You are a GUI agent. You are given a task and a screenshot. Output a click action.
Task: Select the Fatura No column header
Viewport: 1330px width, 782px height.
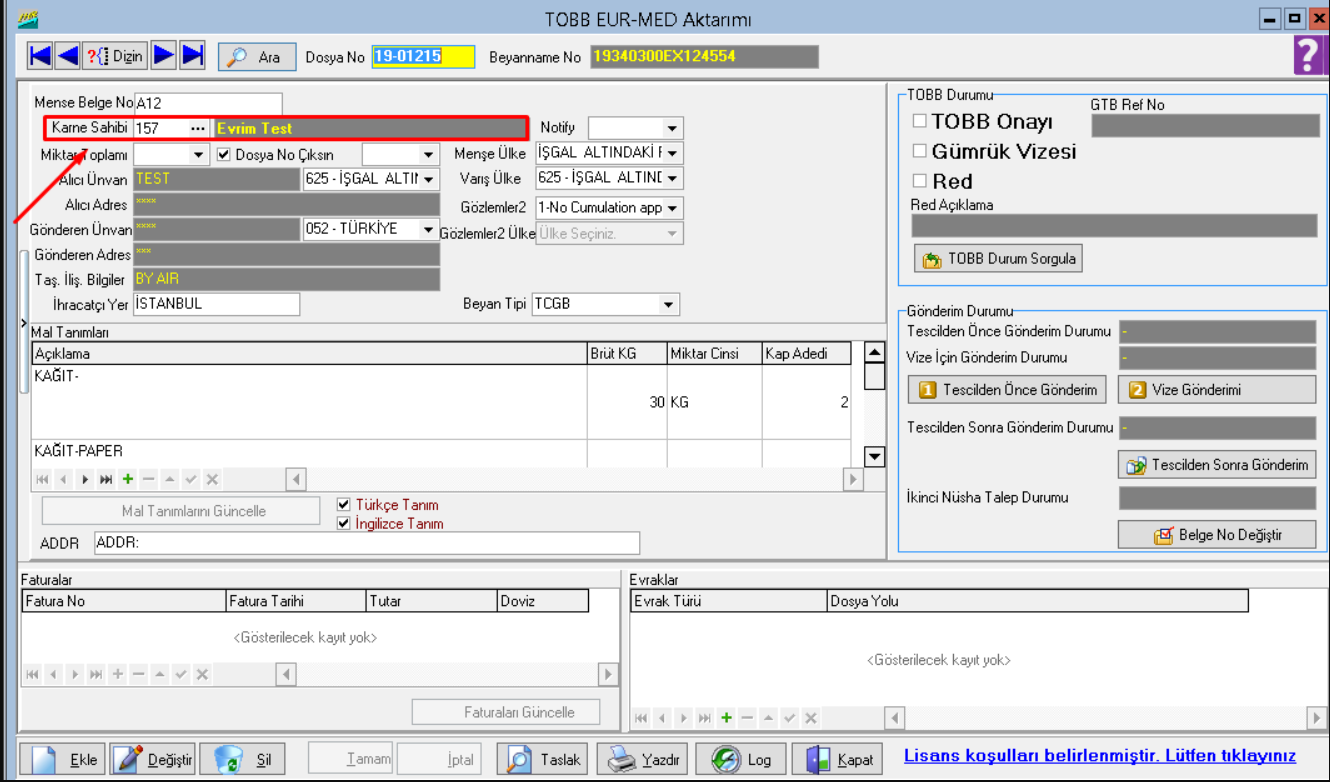(x=125, y=601)
